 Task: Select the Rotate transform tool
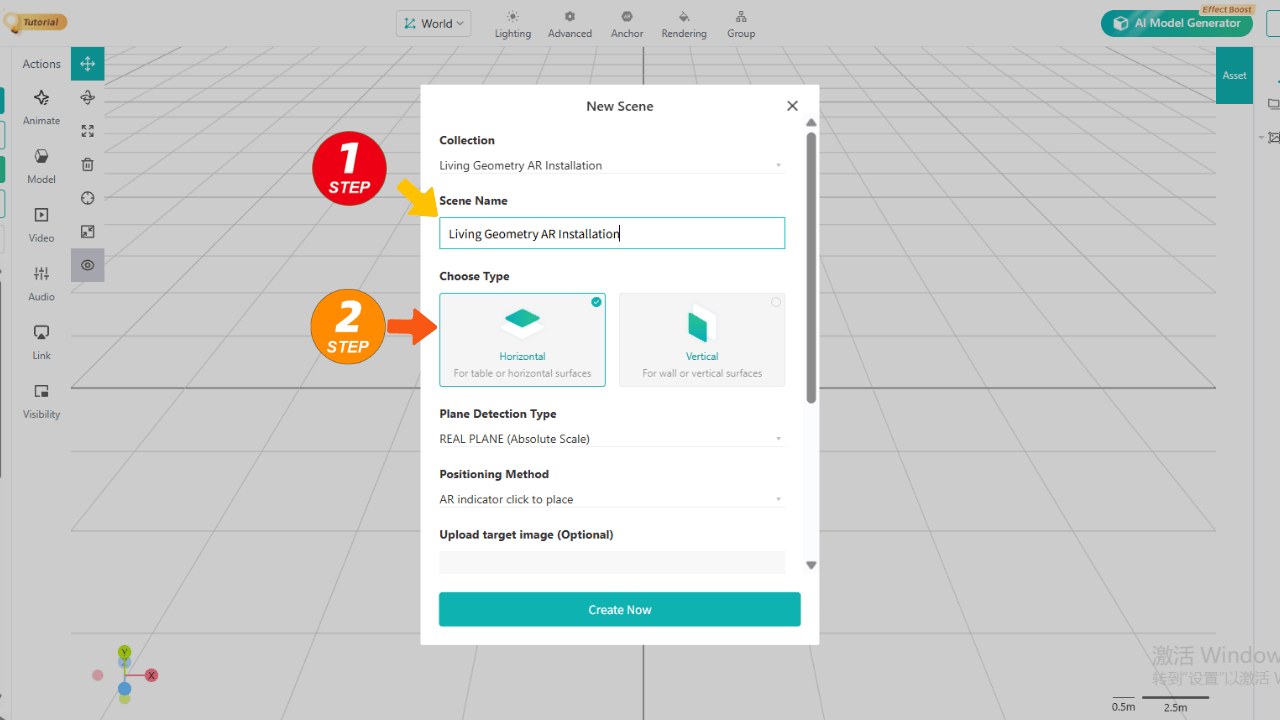[87, 97]
